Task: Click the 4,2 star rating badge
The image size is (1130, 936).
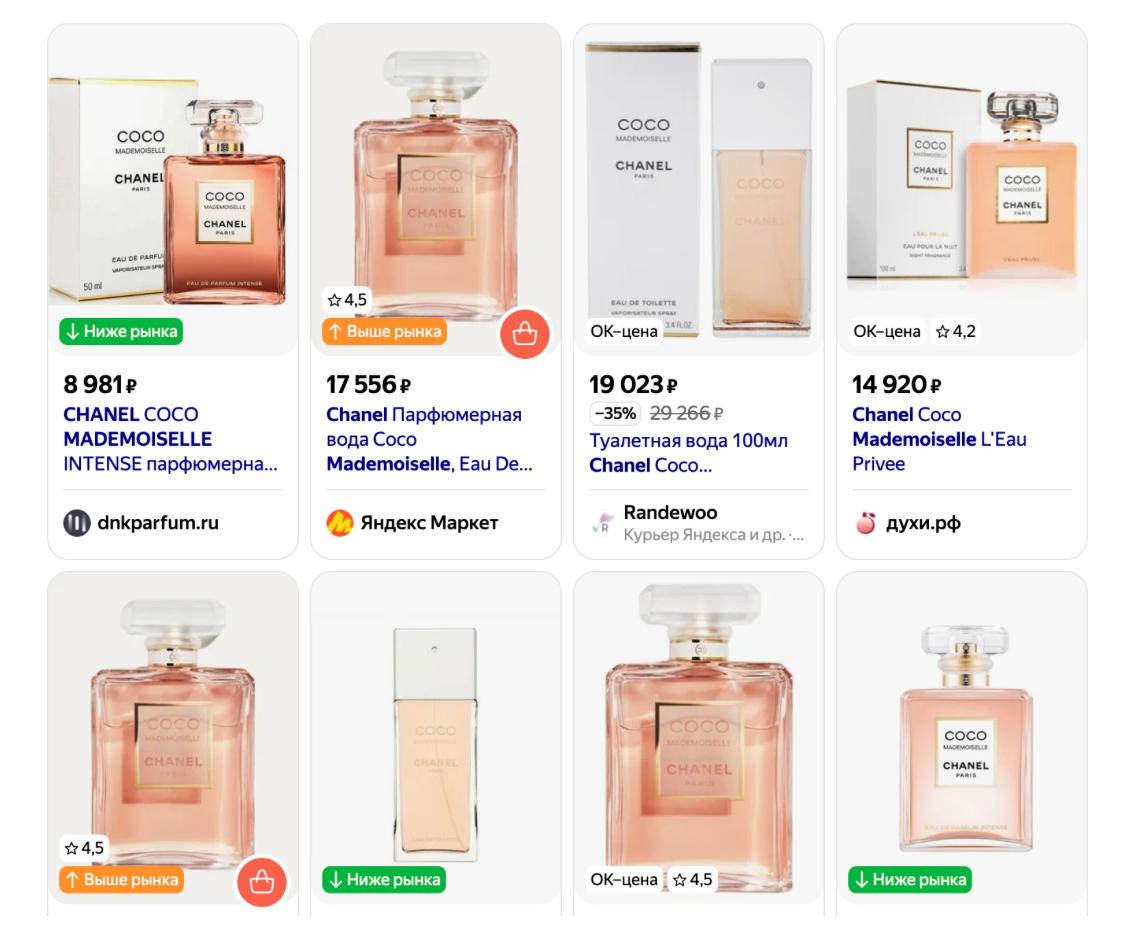Action: (x=955, y=331)
